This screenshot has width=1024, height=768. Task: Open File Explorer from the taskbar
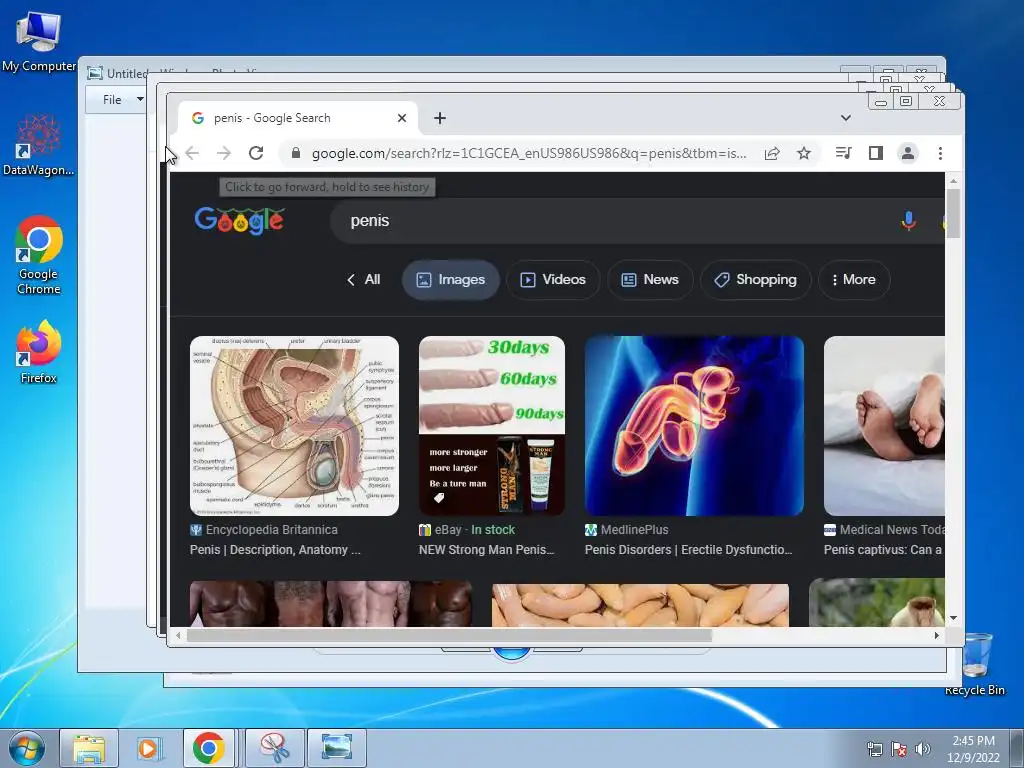click(89, 748)
